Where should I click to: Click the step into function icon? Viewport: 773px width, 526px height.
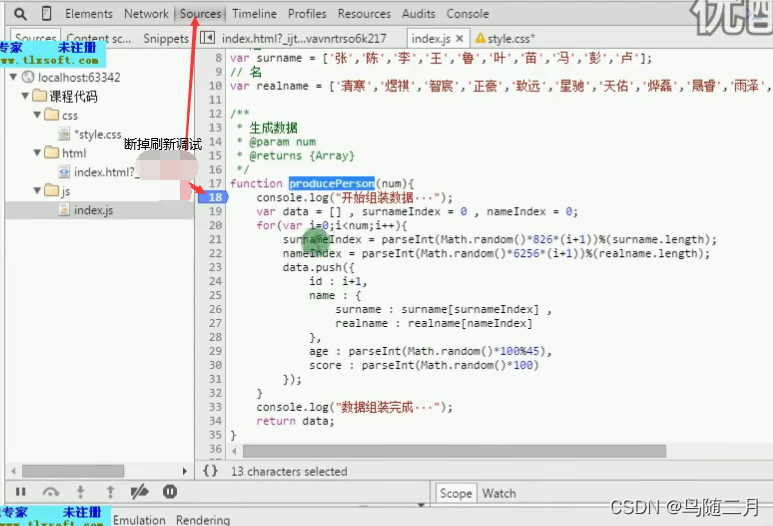(x=81, y=492)
